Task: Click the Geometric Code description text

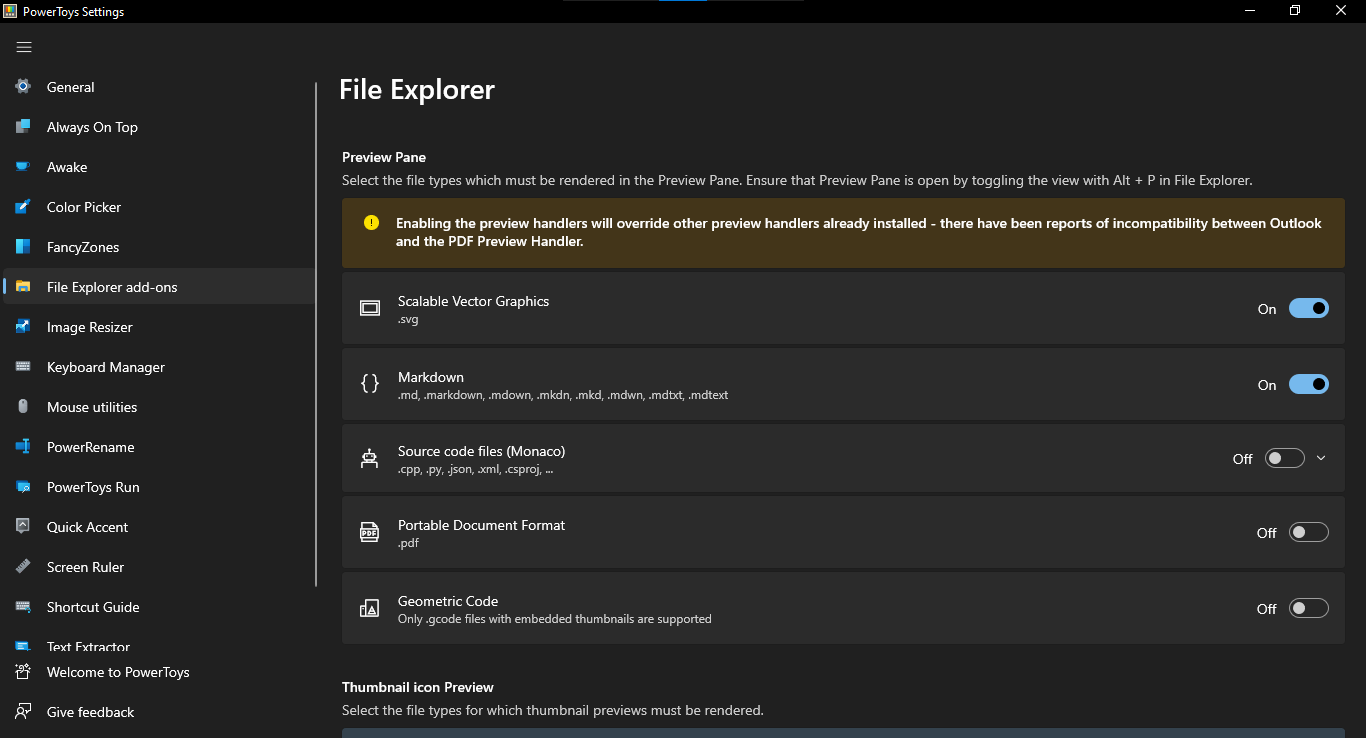Action: click(555, 619)
